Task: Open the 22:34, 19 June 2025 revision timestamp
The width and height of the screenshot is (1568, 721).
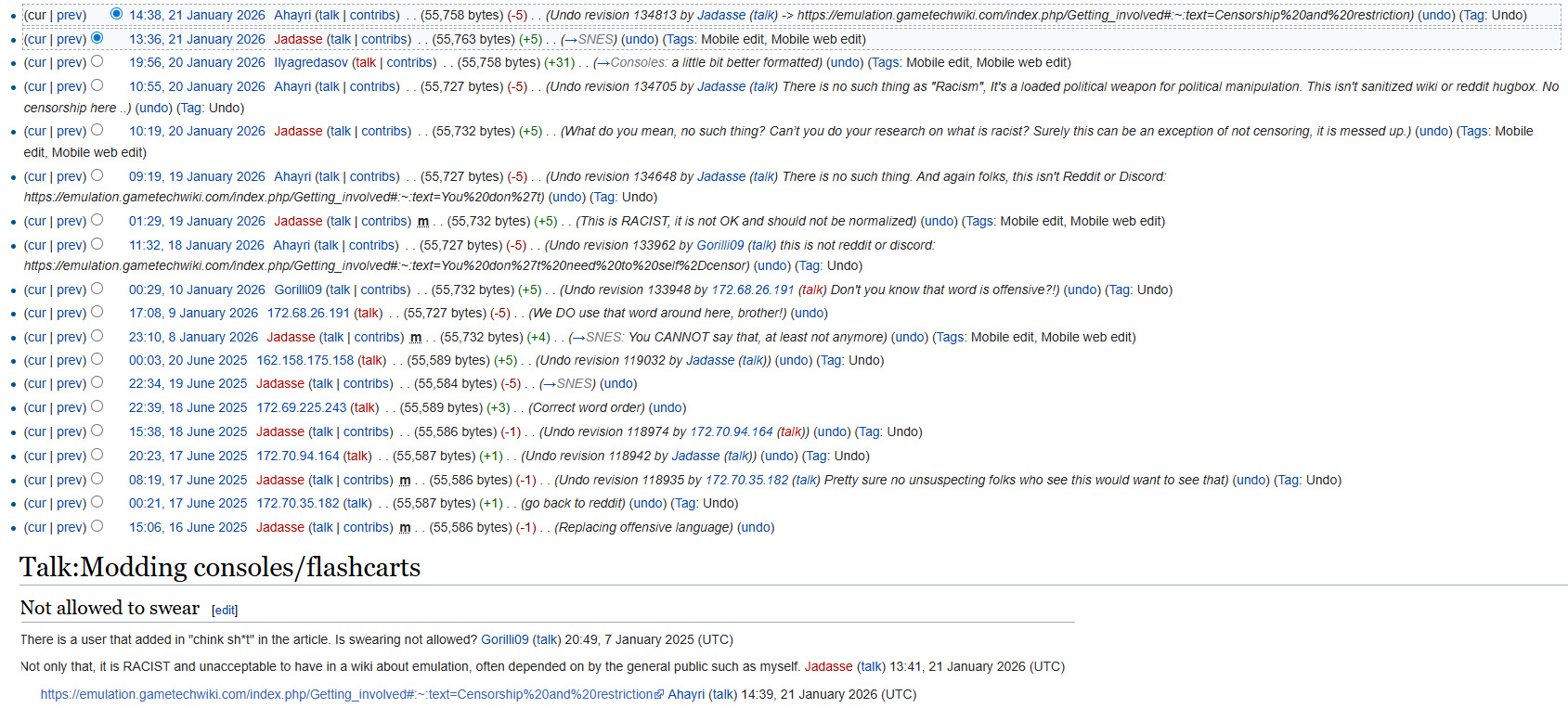Action: [188, 383]
